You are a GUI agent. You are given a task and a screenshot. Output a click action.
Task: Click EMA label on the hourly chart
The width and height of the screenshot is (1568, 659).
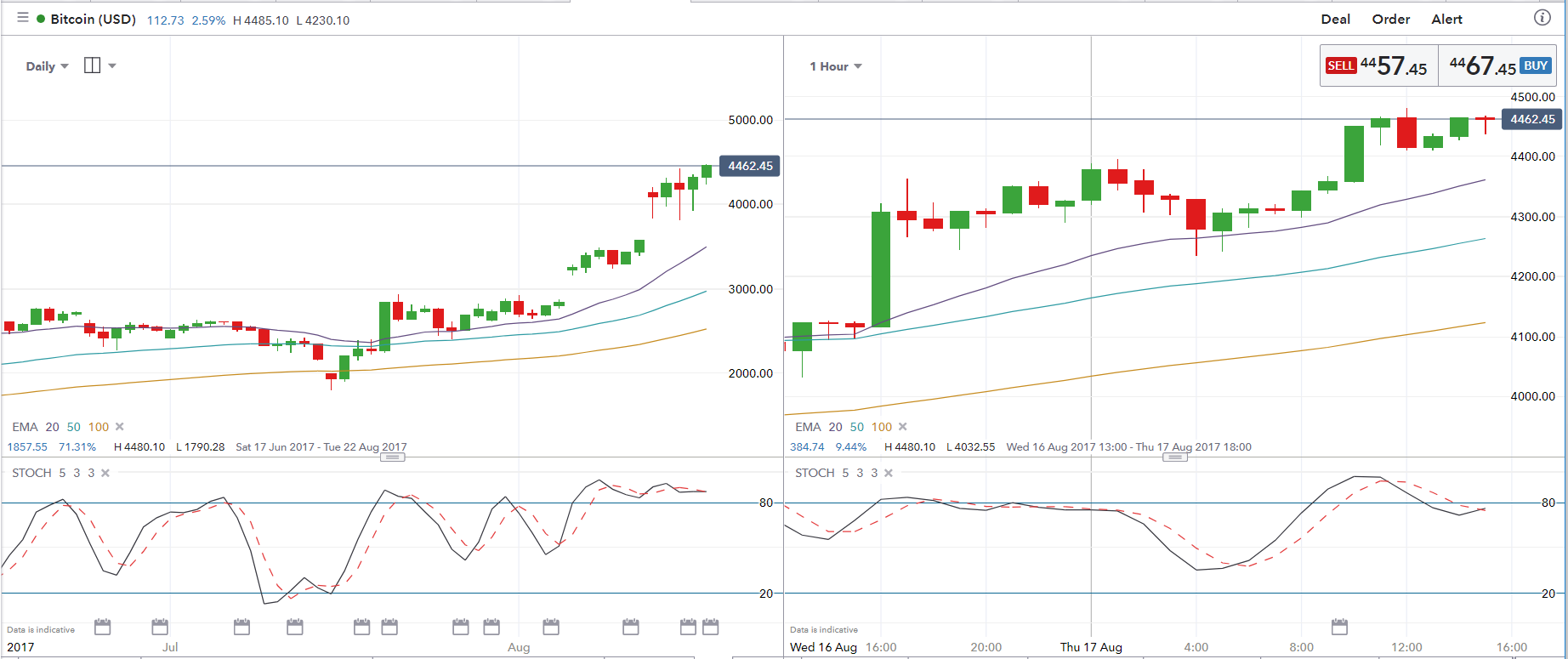808,427
